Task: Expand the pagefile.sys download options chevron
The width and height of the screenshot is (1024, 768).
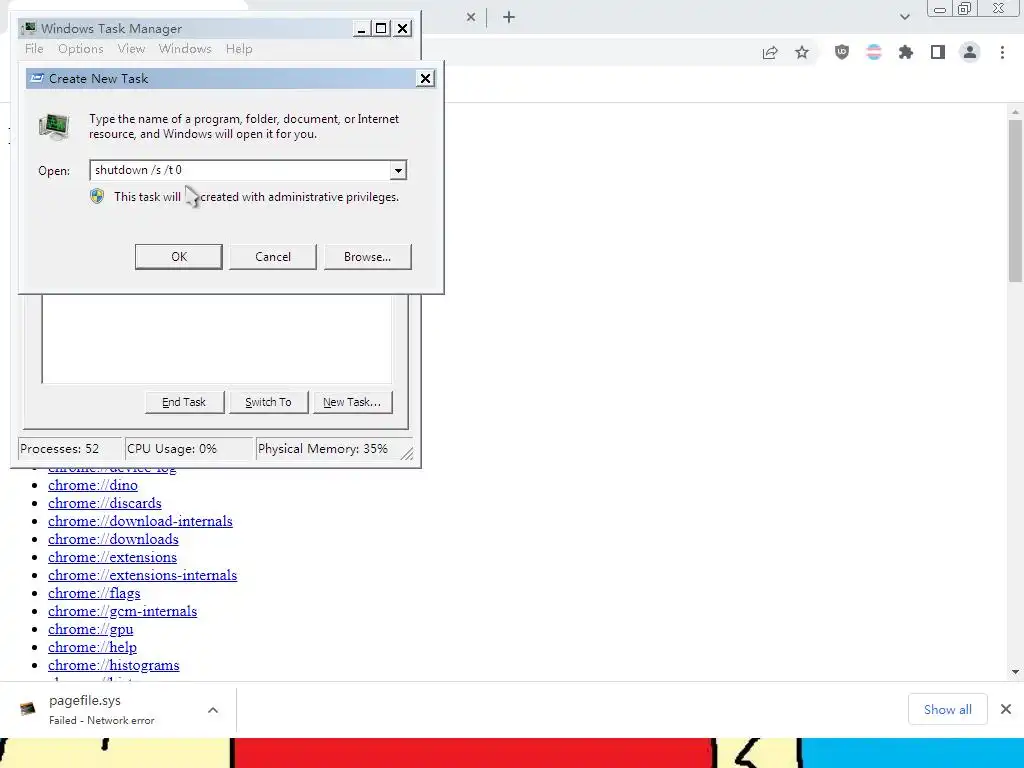Action: [213, 710]
